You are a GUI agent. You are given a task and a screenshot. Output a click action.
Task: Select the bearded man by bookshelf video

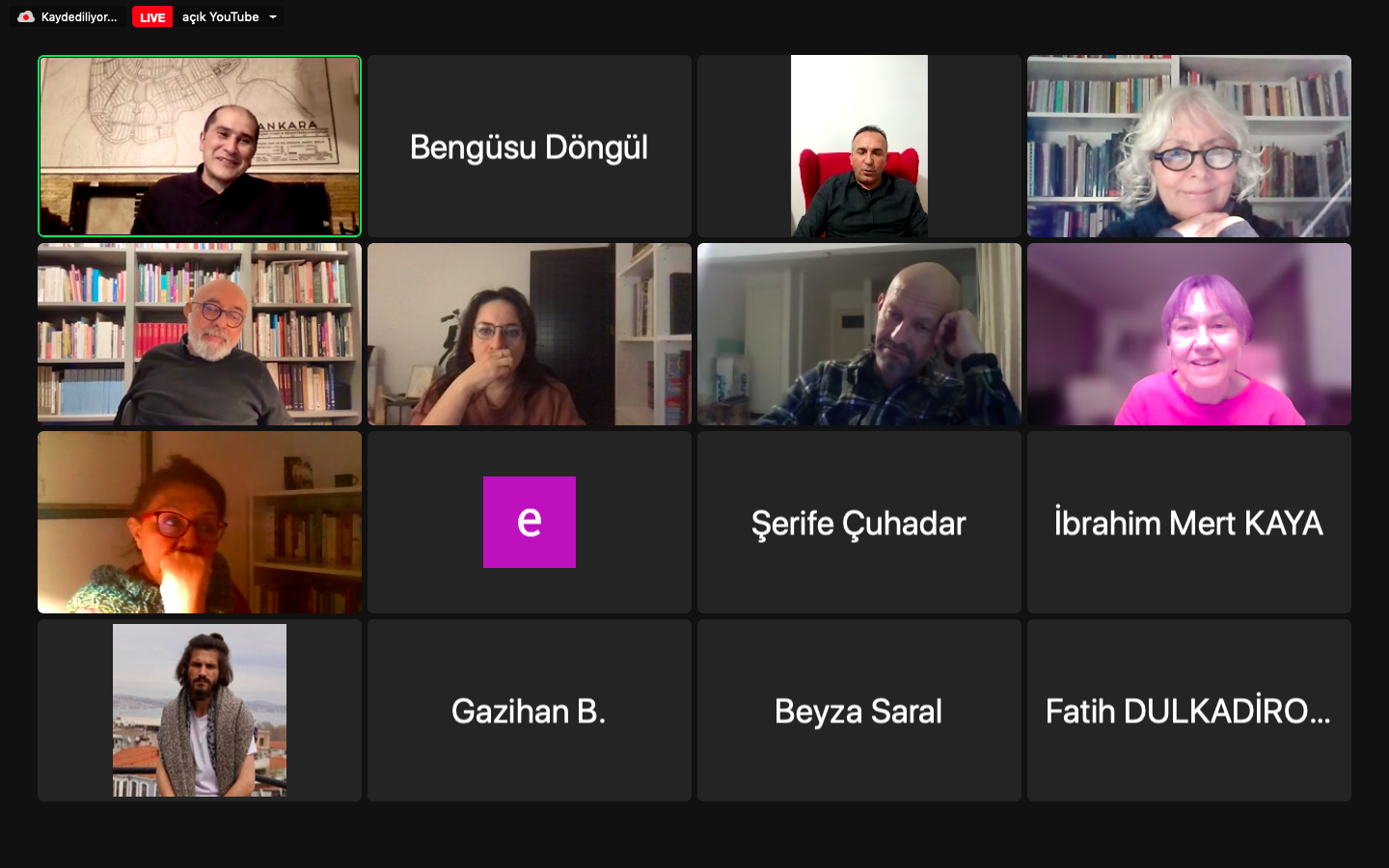click(200, 334)
